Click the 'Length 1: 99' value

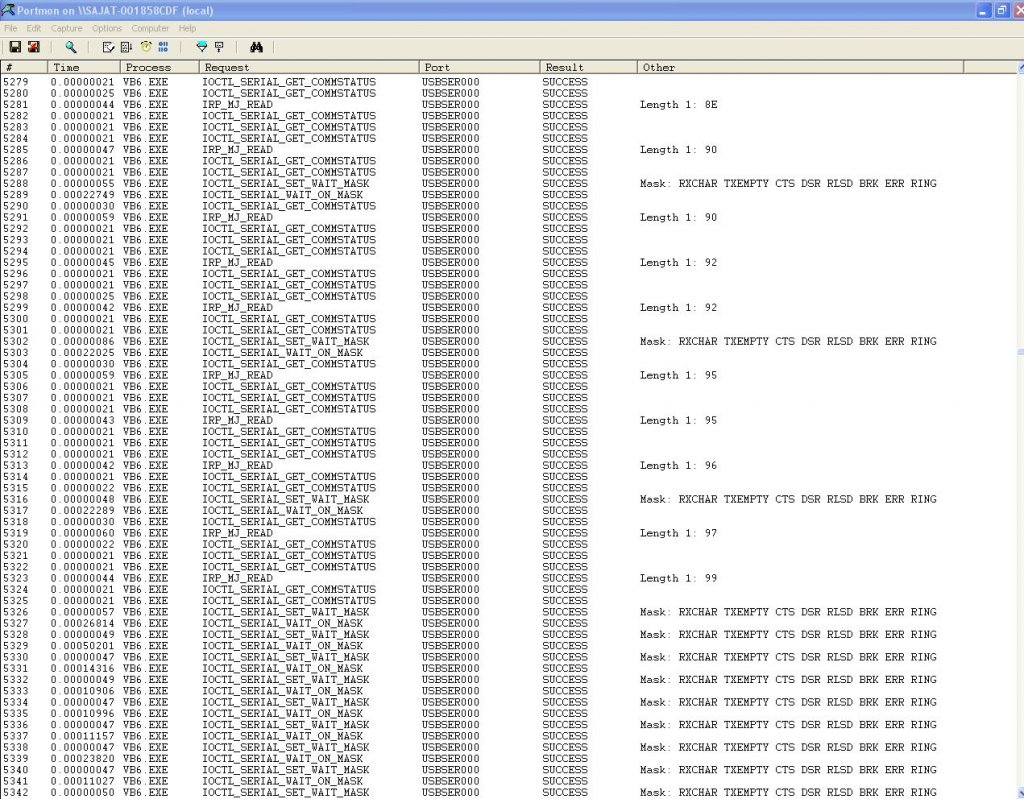pyautogui.click(x=679, y=578)
